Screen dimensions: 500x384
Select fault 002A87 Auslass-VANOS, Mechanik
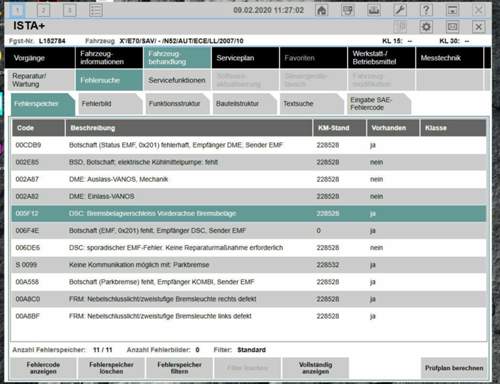[249, 179]
